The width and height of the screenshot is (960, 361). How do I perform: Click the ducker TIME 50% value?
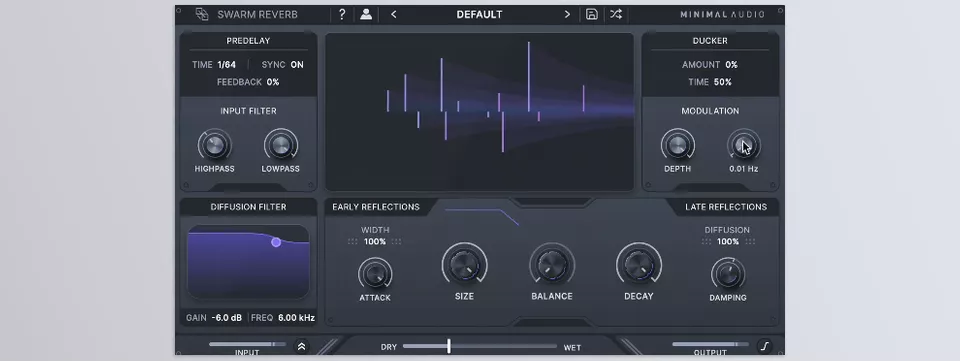pos(722,82)
